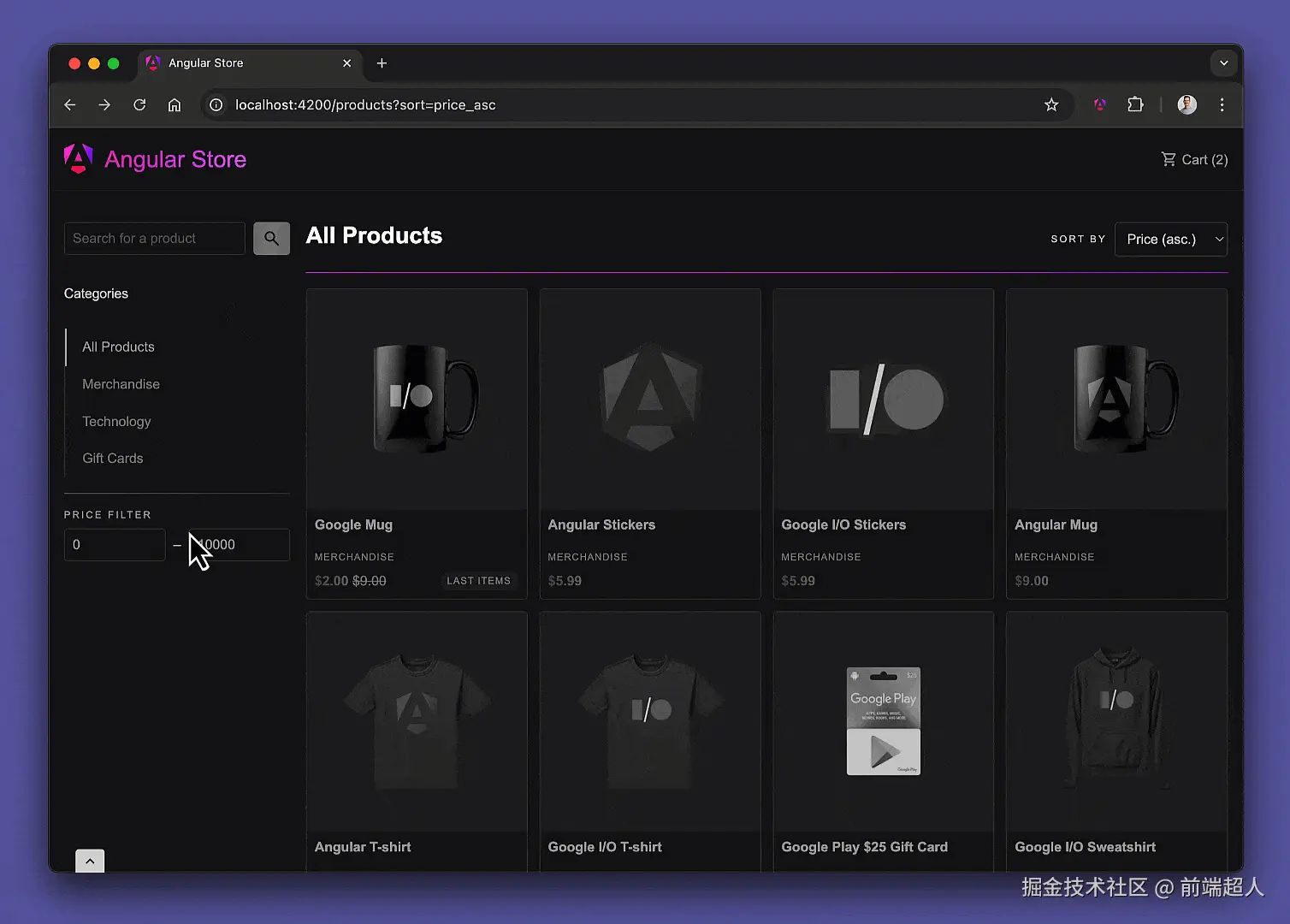This screenshot has height=924, width=1290.
Task: Open the Angular T-shirt product title
Action: (x=363, y=847)
